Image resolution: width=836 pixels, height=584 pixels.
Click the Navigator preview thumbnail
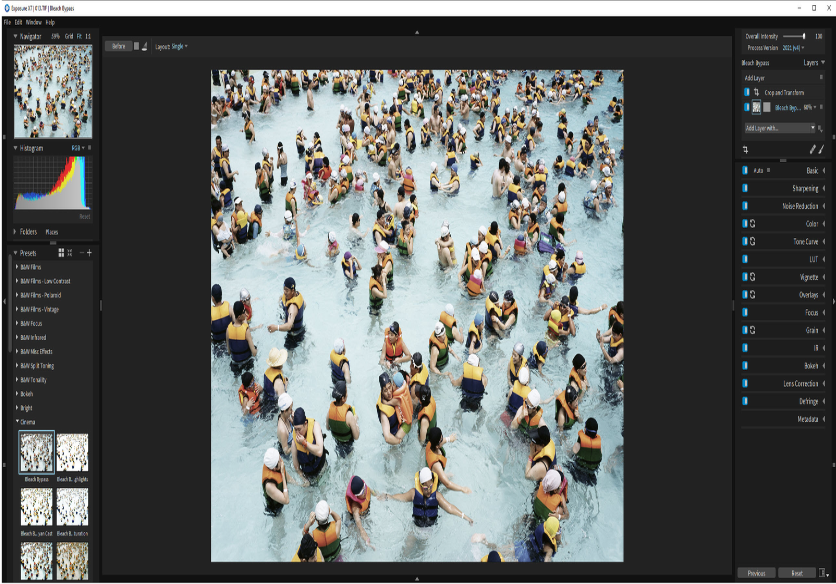(53, 91)
